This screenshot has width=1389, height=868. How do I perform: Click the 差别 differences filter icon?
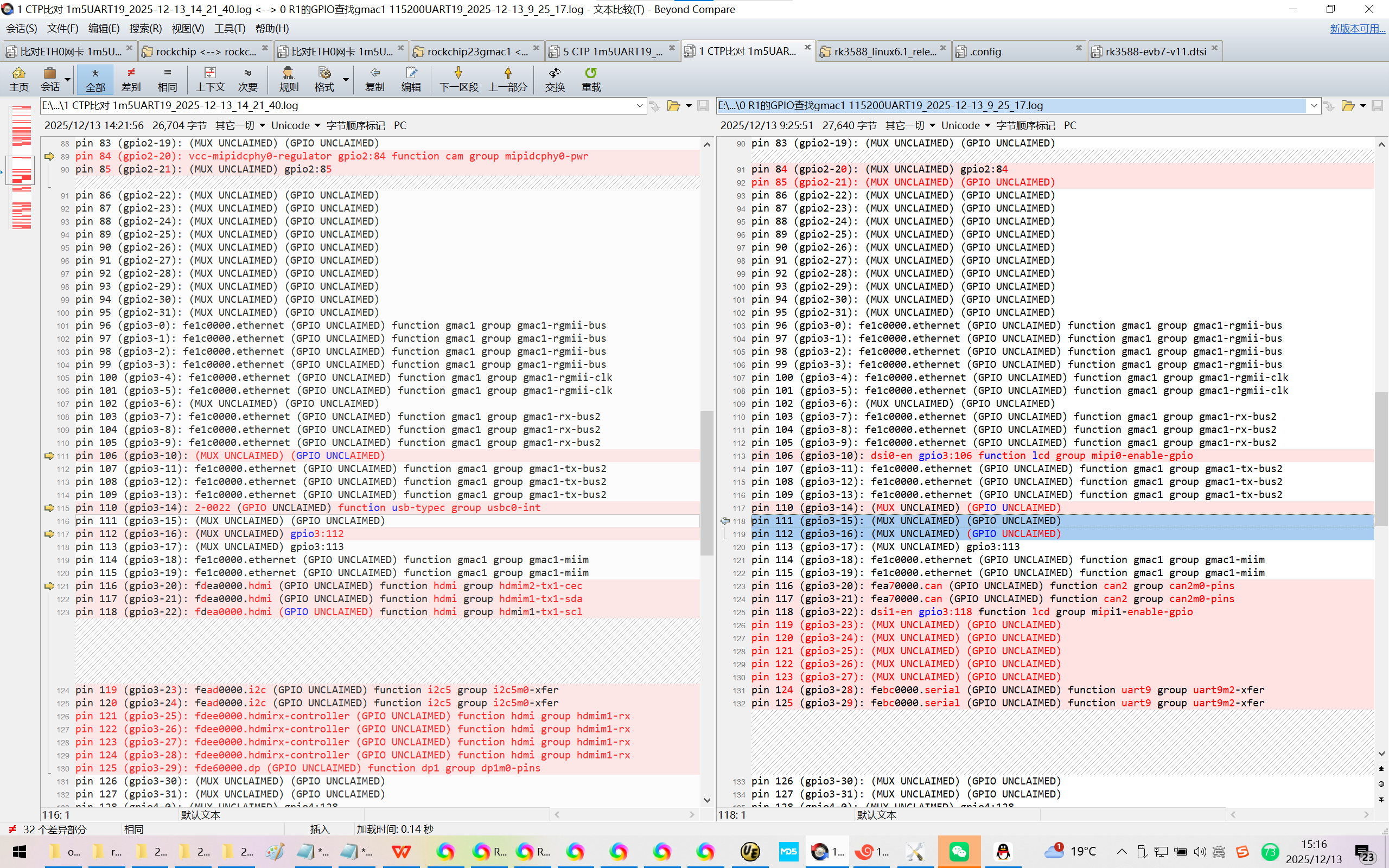131,79
